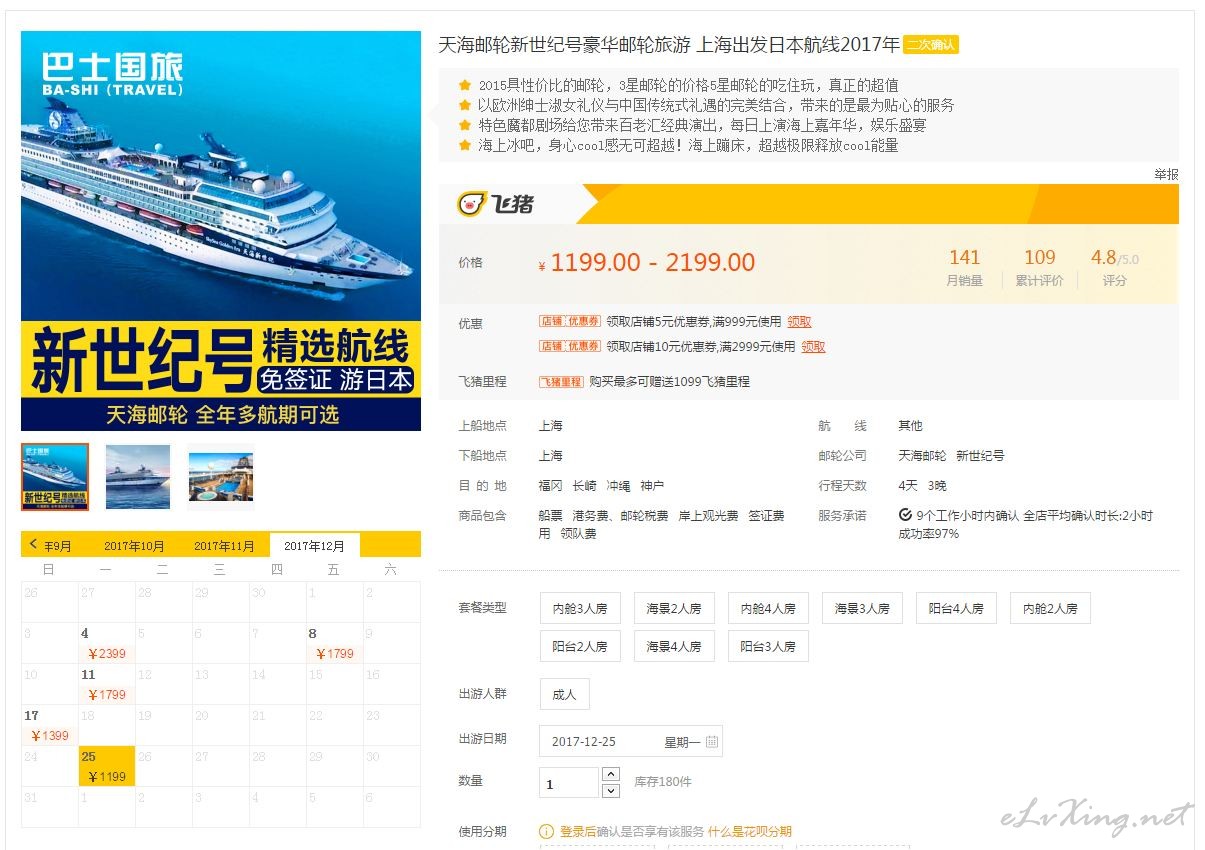Click 店铺优惠券 tag for the 10元 coupon

570,347
